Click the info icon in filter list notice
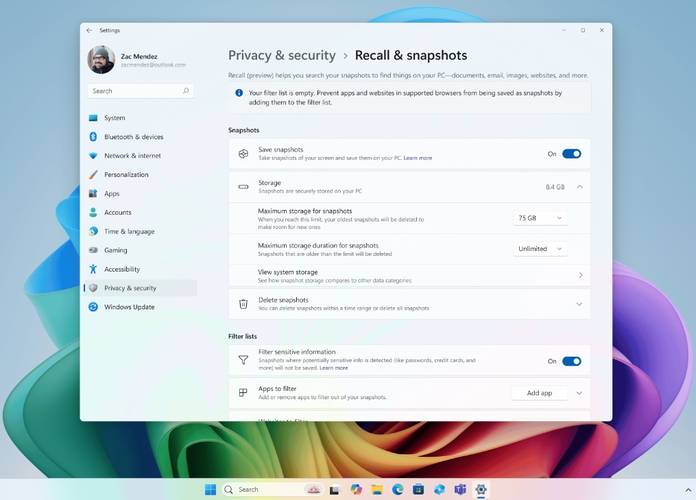This screenshot has height=500, width=696. tap(239, 93)
